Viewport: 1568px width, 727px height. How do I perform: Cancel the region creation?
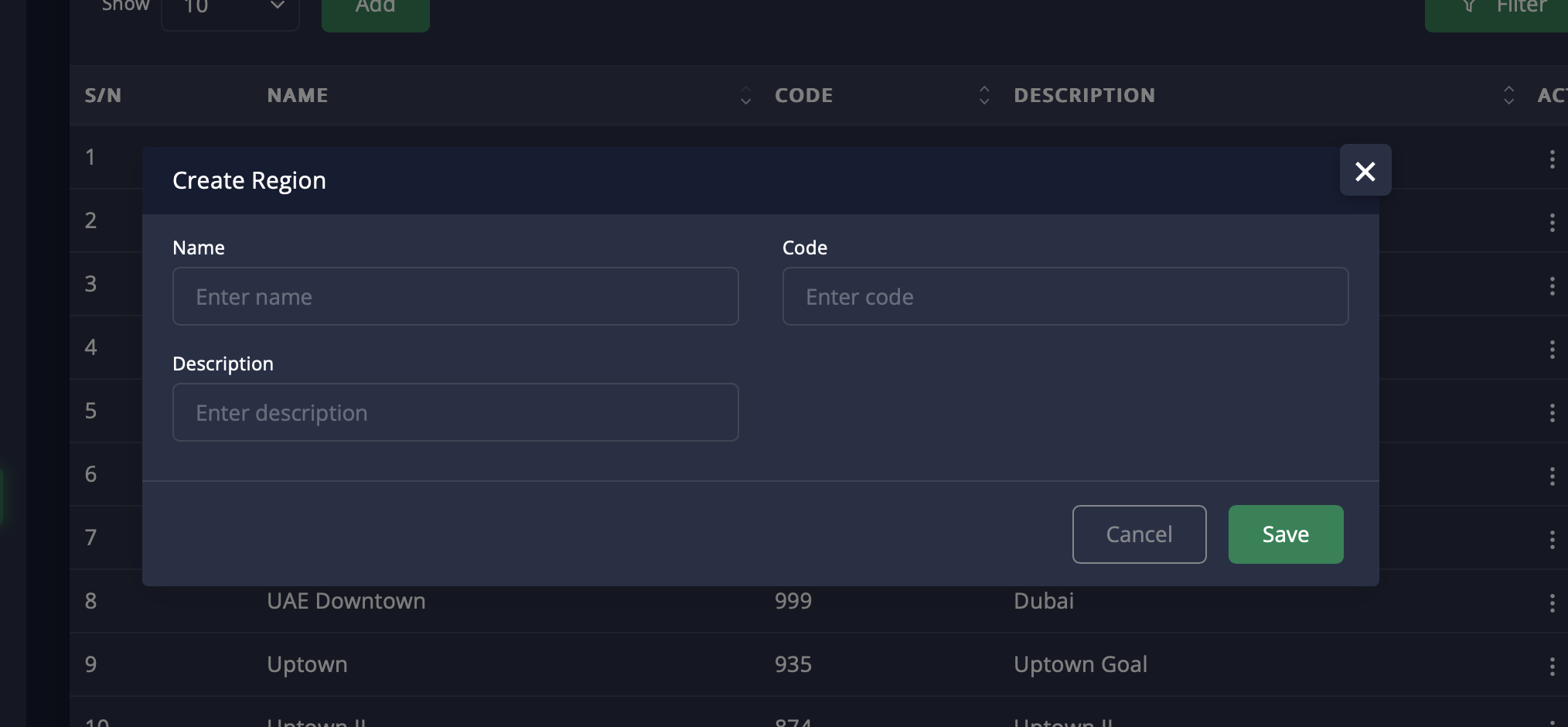[x=1139, y=534]
